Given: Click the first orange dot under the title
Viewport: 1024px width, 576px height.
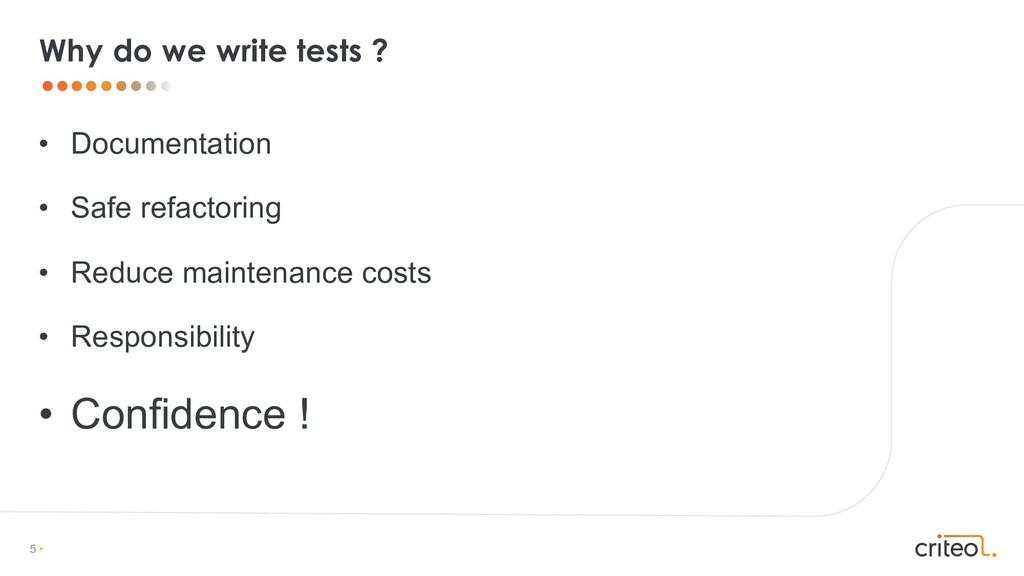Looking at the screenshot, I should (x=47, y=86).
